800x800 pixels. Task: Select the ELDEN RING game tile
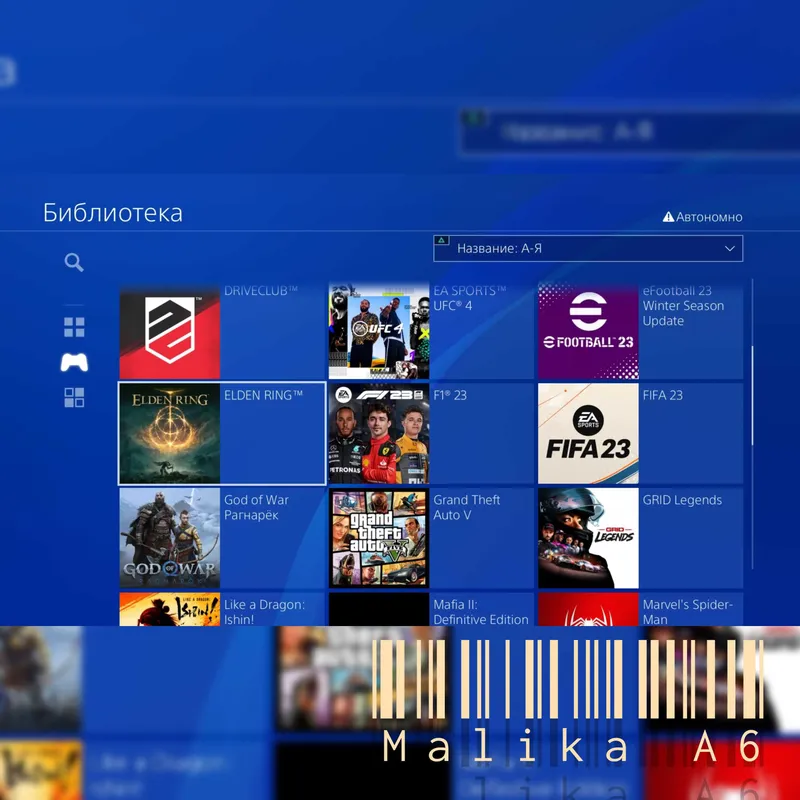tap(222, 433)
